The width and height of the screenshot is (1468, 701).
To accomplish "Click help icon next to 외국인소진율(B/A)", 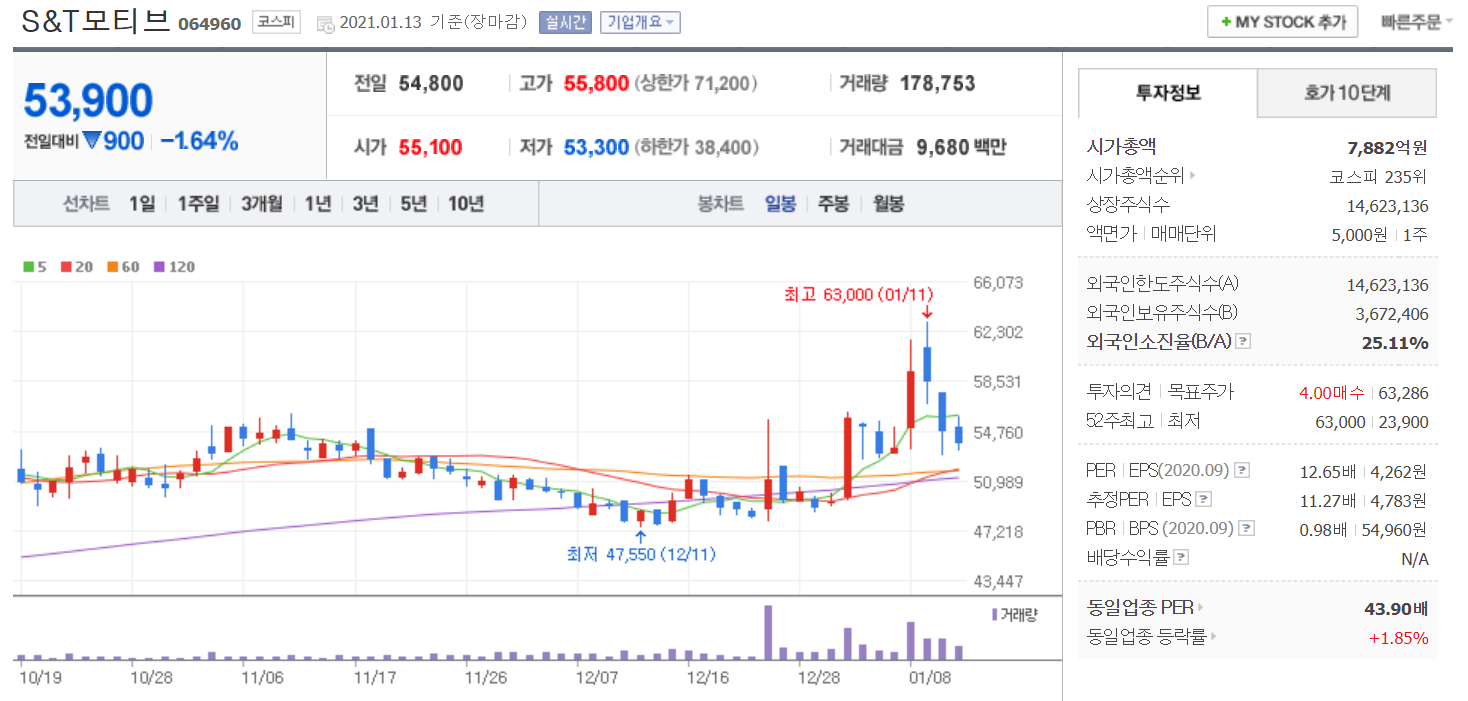I will 1243,342.
